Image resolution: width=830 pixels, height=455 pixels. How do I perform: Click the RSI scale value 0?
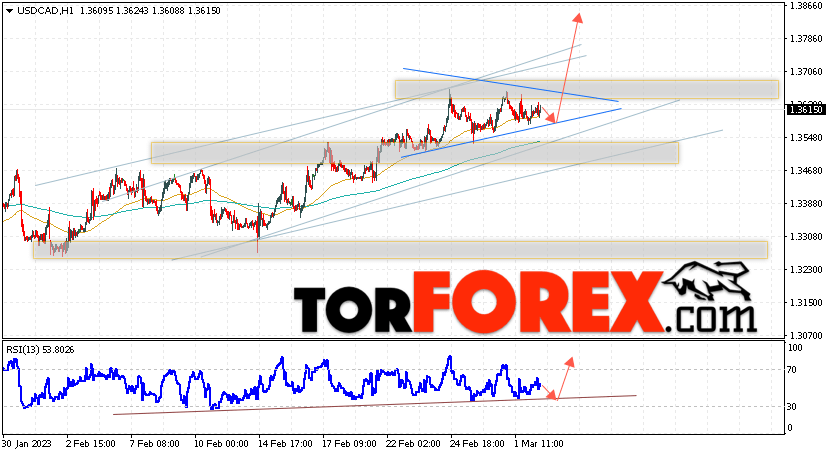(x=790, y=427)
